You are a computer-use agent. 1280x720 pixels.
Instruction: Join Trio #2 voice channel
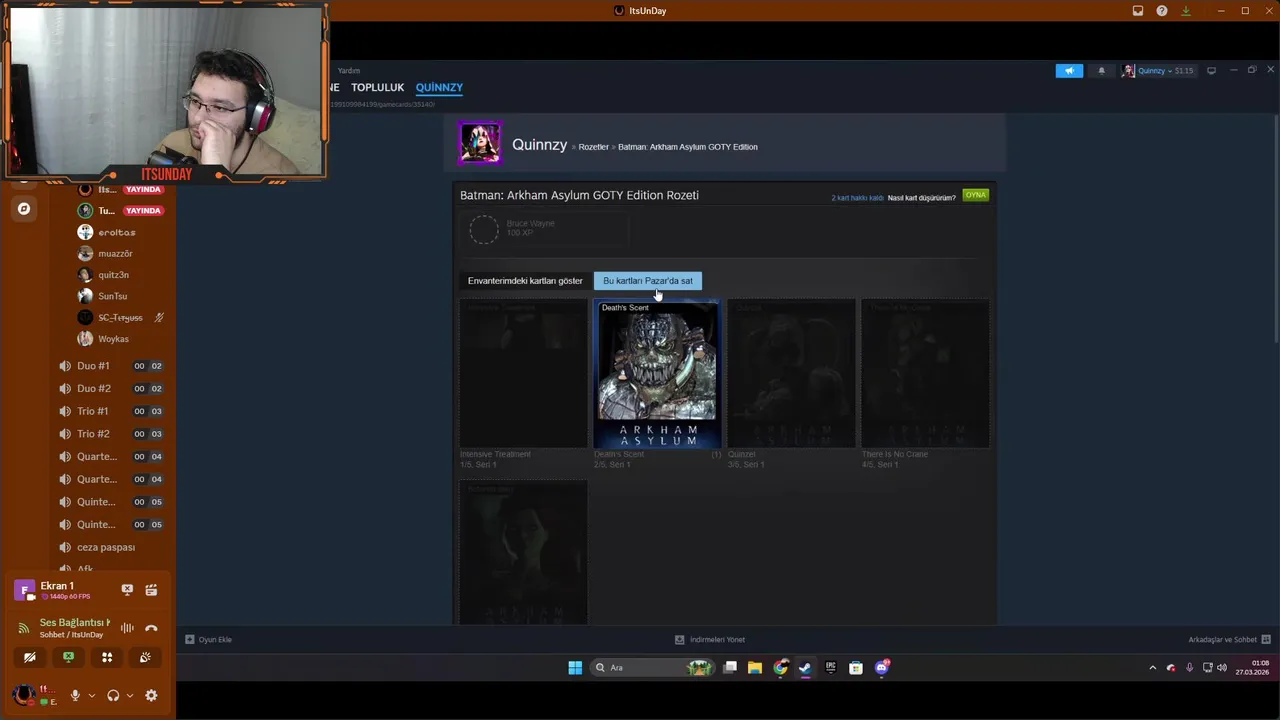pyautogui.click(x=111, y=434)
